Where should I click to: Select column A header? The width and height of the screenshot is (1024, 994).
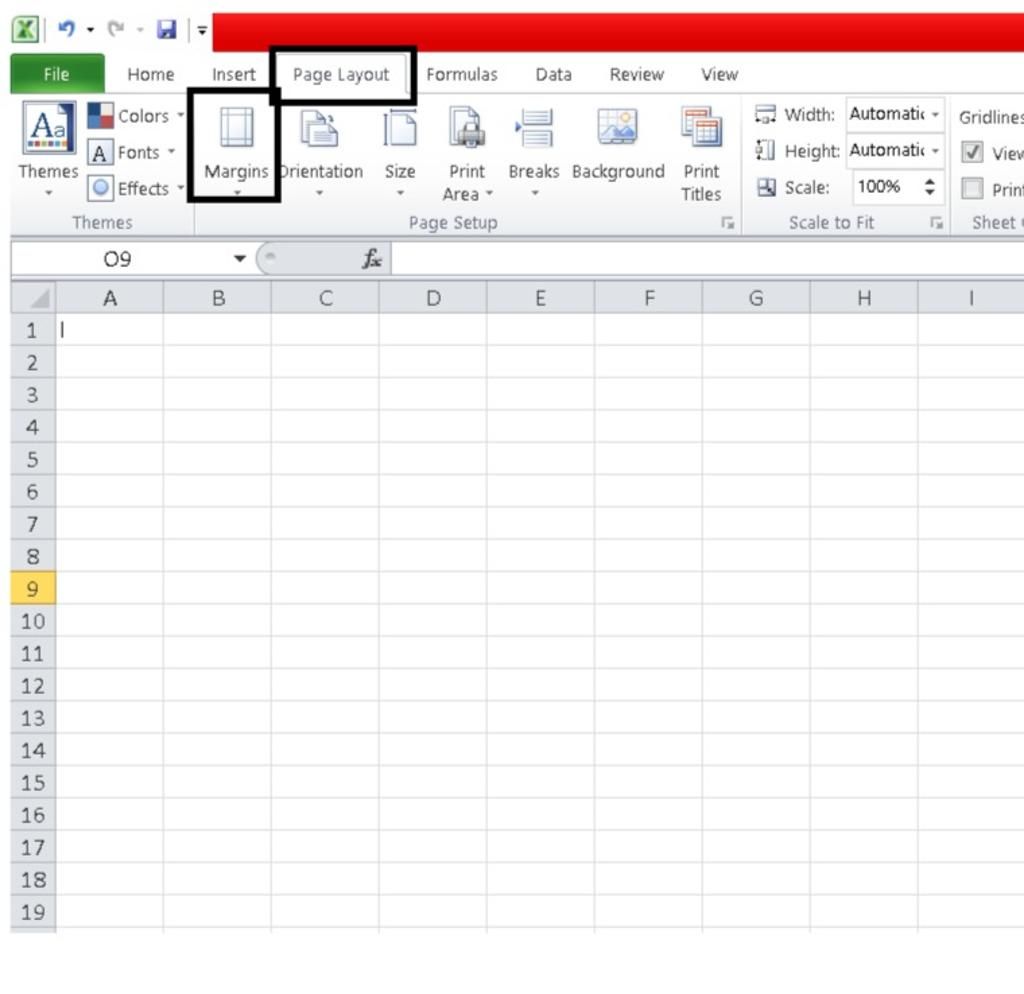coord(110,298)
